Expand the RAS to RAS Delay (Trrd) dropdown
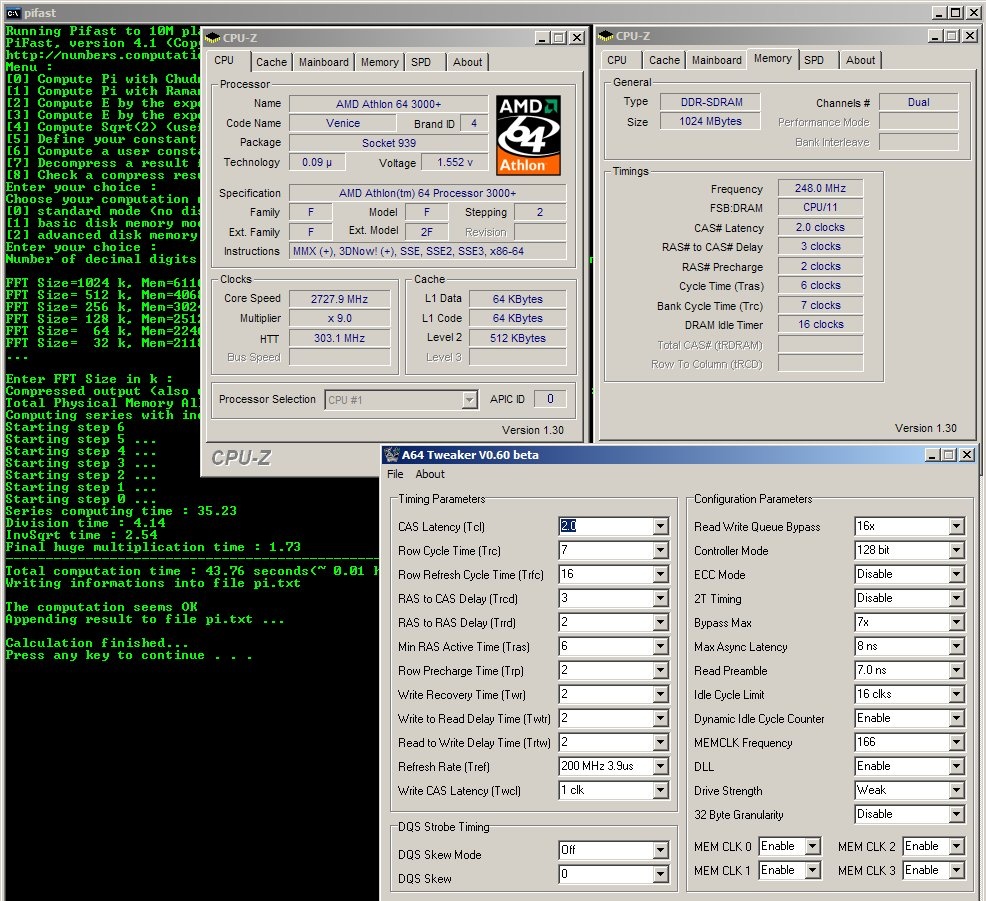986x901 pixels. click(660, 622)
